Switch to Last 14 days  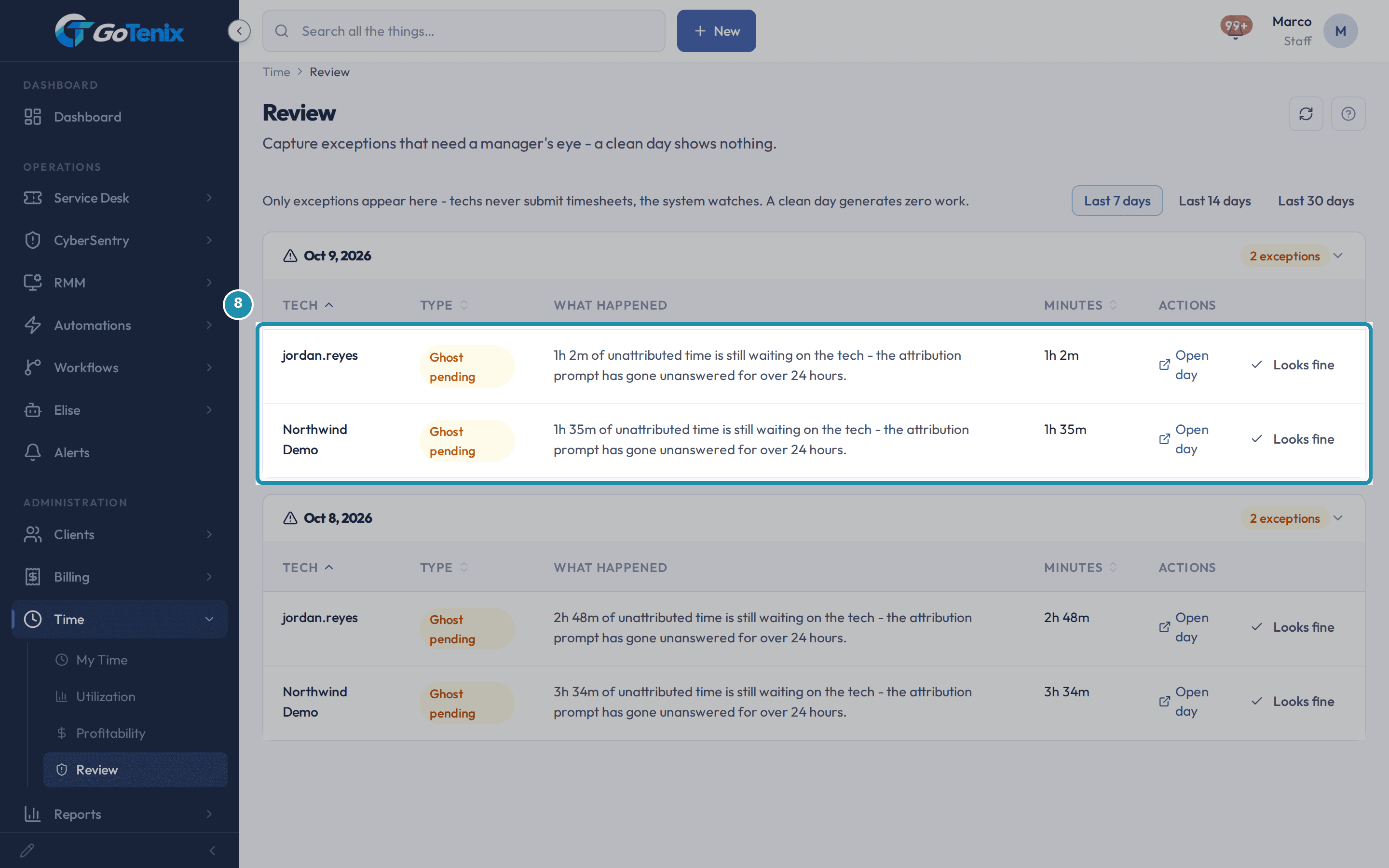1214,201
